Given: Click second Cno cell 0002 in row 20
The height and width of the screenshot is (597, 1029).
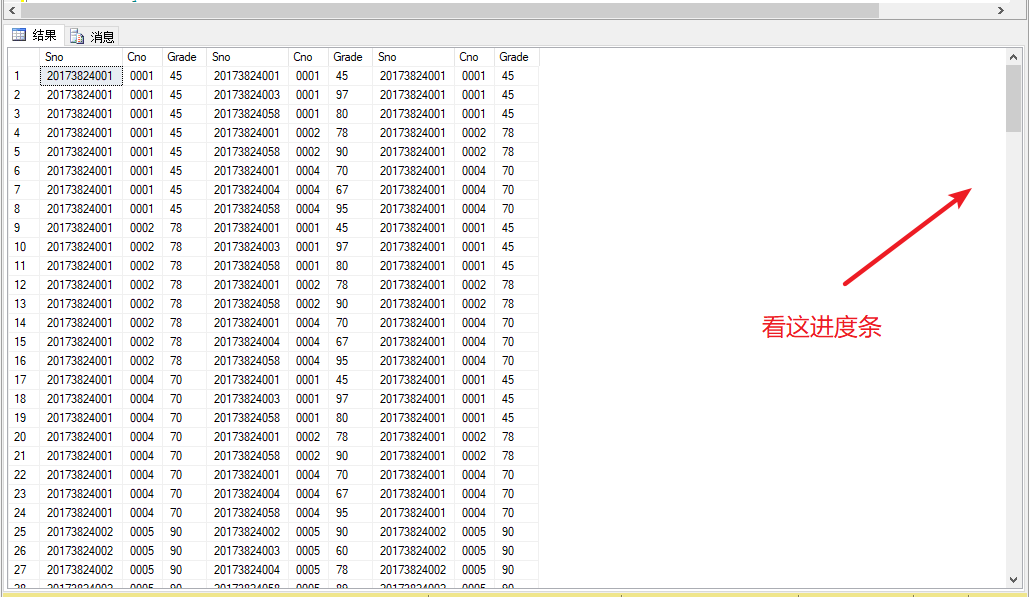Looking at the screenshot, I should click(308, 437).
